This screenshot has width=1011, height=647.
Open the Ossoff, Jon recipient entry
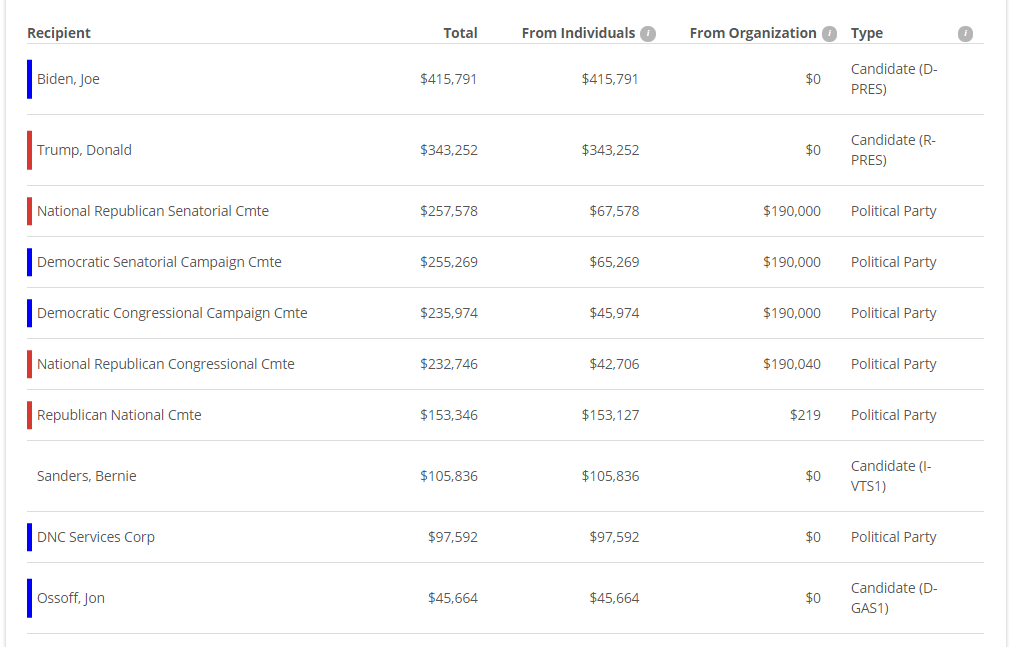70,598
